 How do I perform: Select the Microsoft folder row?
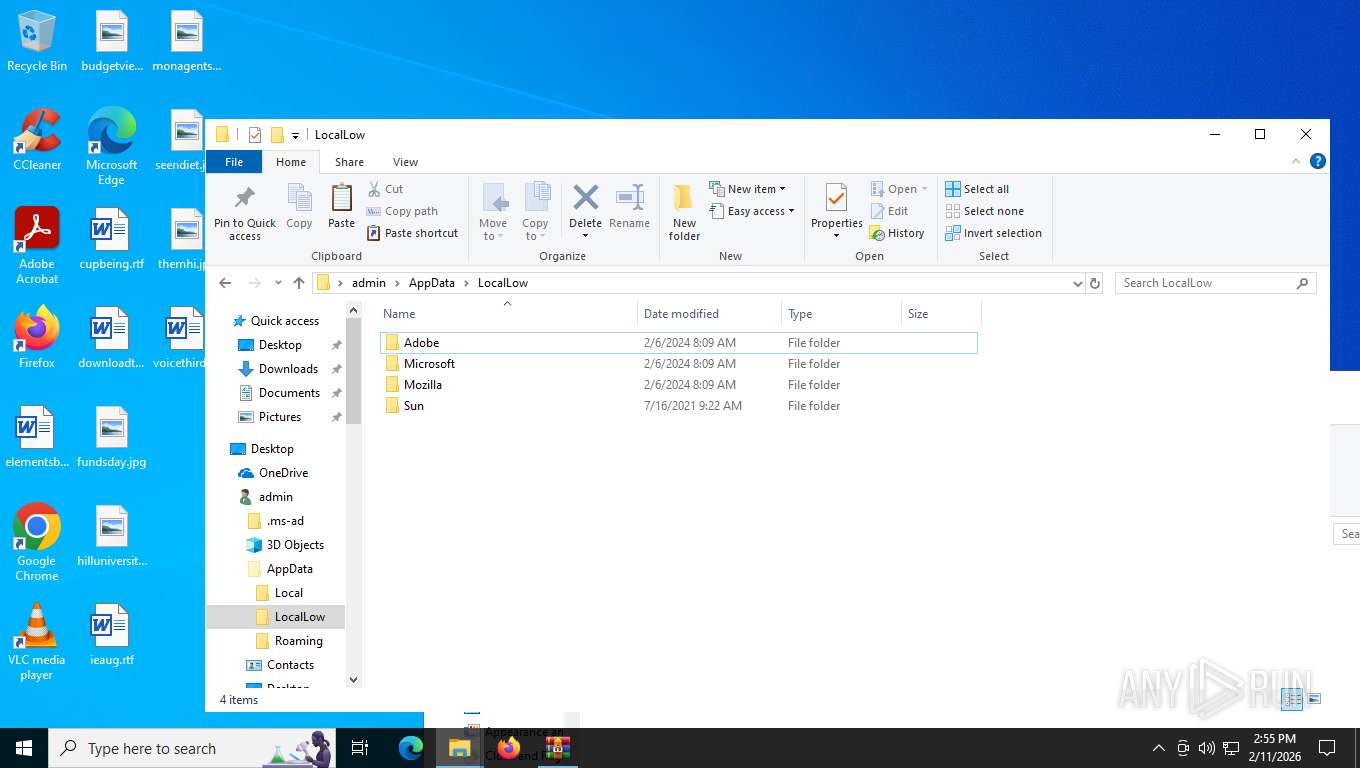(x=678, y=364)
